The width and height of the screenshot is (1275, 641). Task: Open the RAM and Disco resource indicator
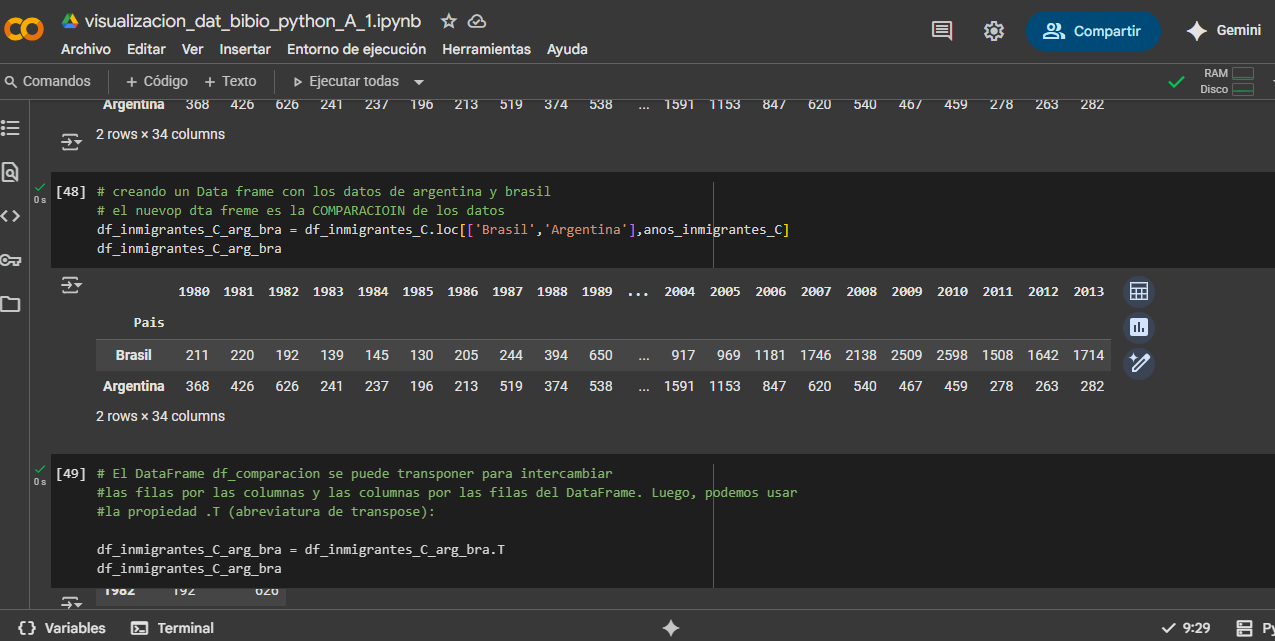coord(1228,81)
